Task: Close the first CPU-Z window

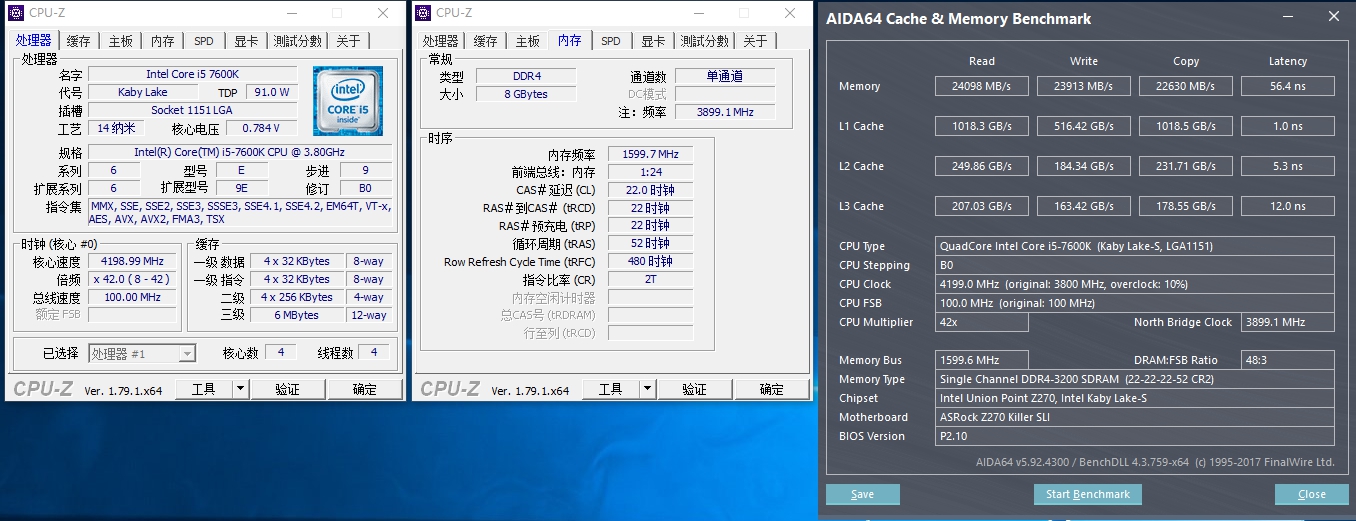Action: (383, 13)
